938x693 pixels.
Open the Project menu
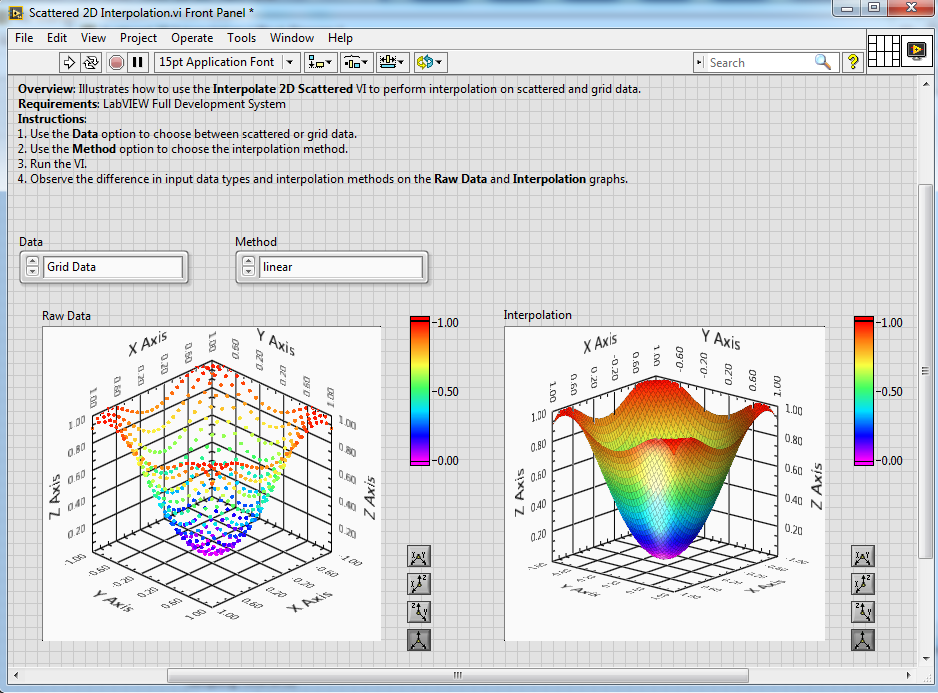point(138,38)
